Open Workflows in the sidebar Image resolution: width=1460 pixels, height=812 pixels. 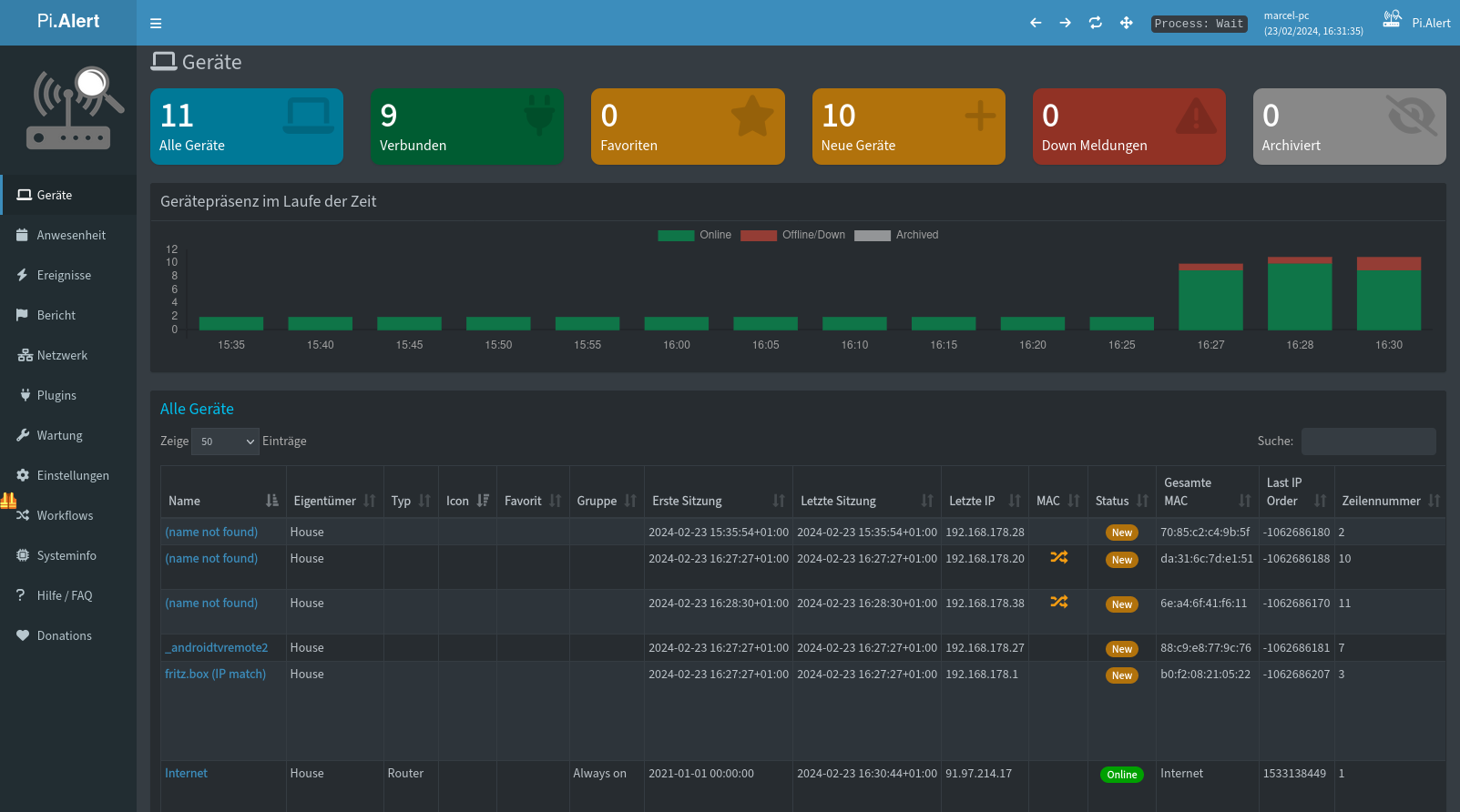(68, 515)
